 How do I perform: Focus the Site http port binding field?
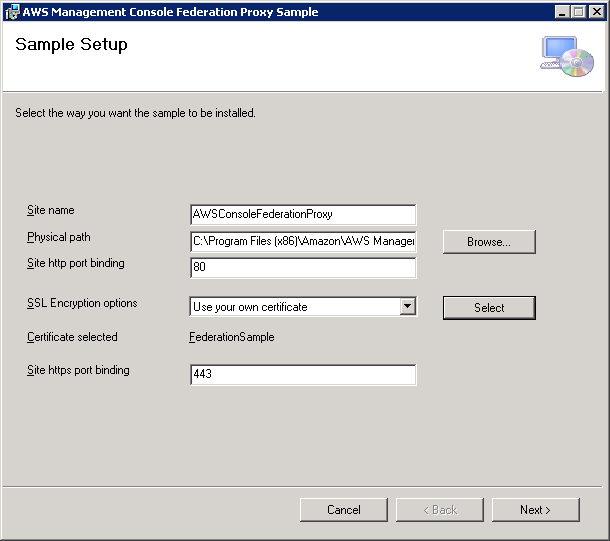pyautogui.click(x=303, y=268)
